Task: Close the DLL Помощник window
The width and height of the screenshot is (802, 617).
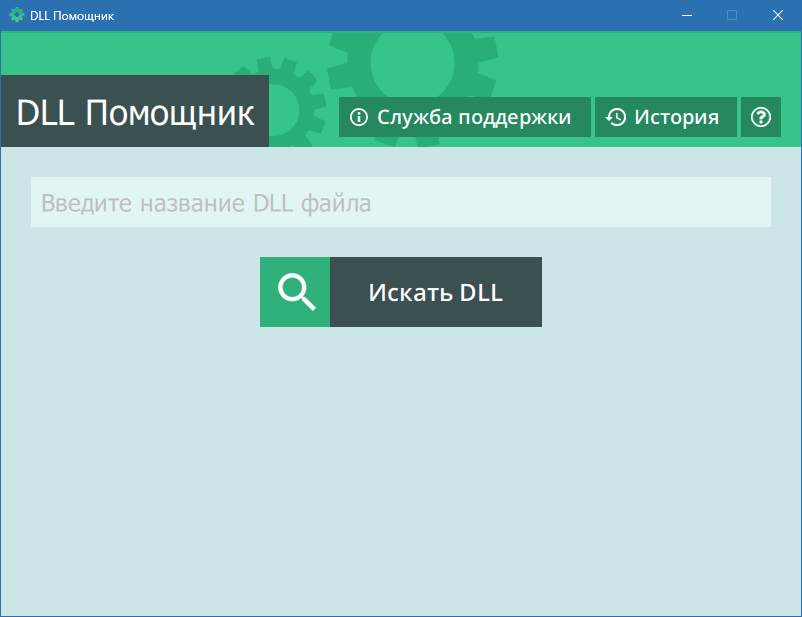Action: (777, 15)
